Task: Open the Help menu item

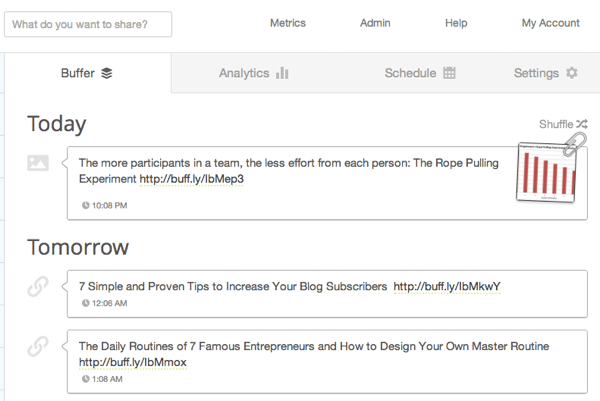Action: coord(456,23)
